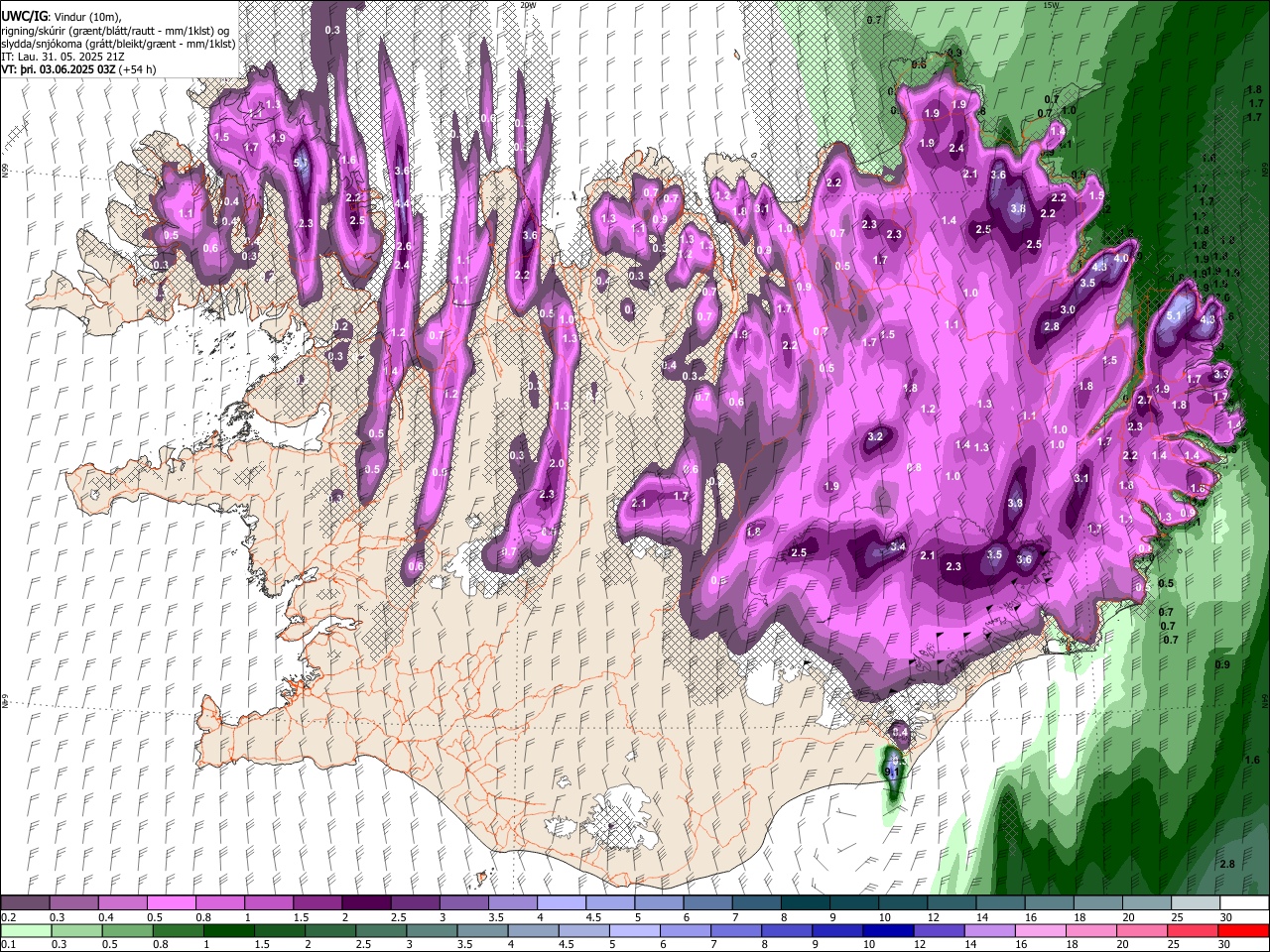Pick the light grey 25 swatch in the upper scale
The image size is (1270, 952).
click(1195, 903)
